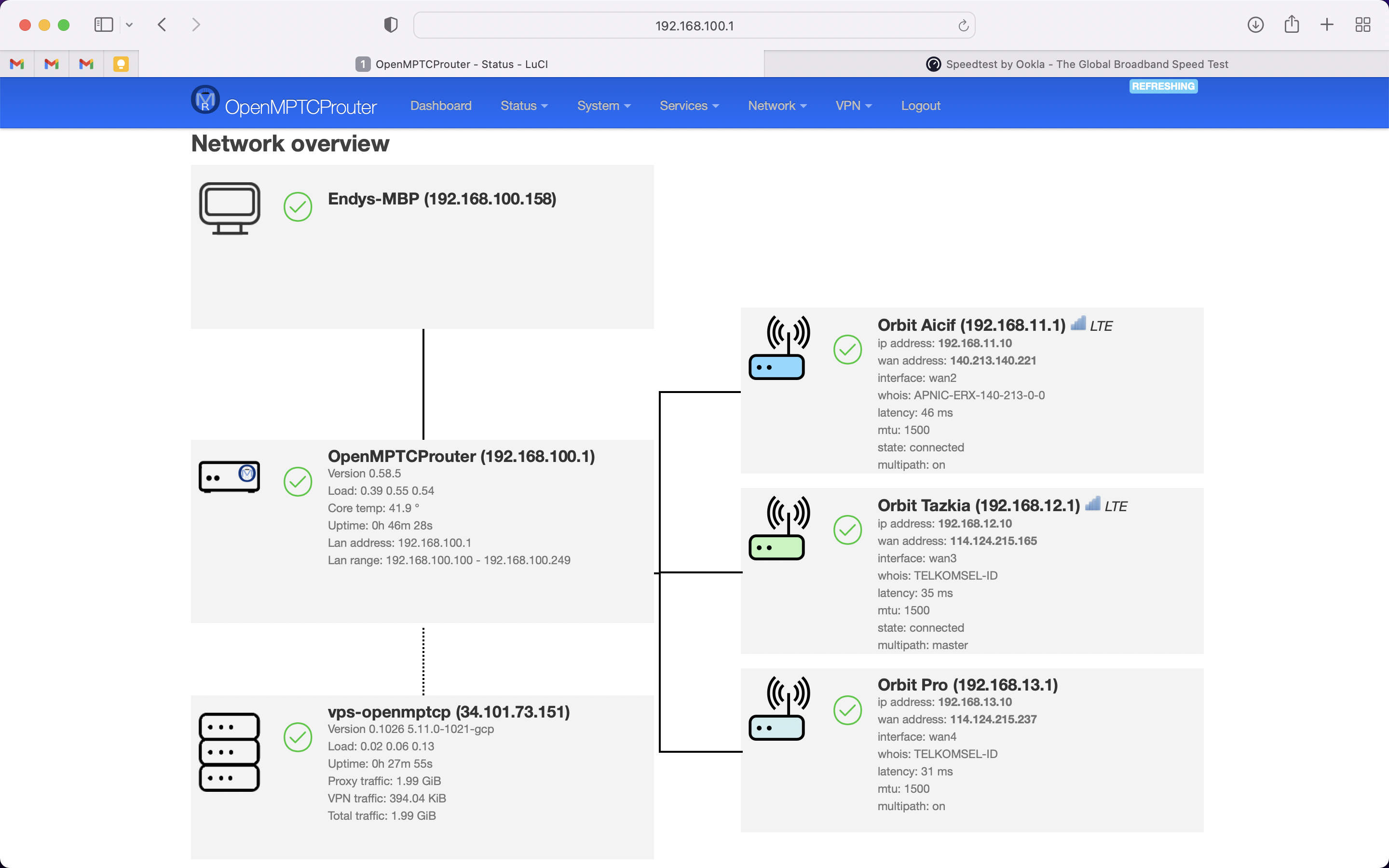Viewport: 1389px width, 868px height.
Task: Click the green checkmark beside Orbit Aicif
Action: coord(848,350)
